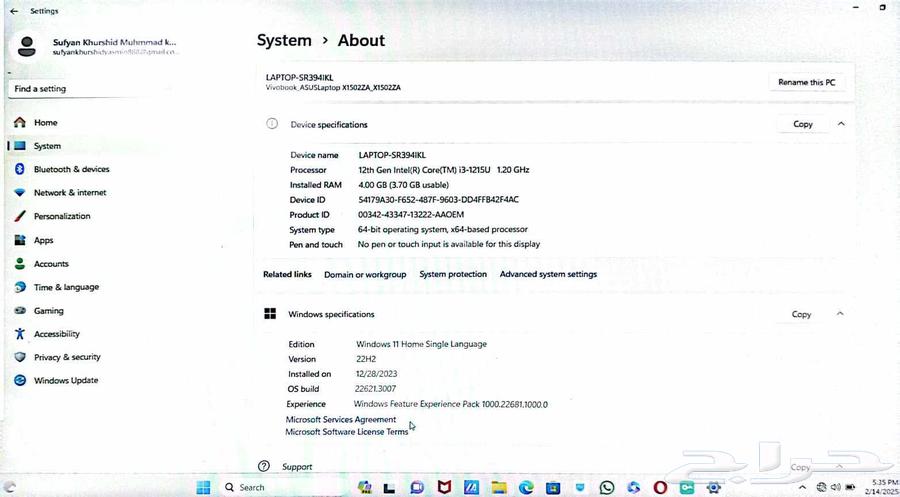Click the Gaming controller icon
The width and height of the screenshot is (900, 497).
pyautogui.click(x=20, y=310)
